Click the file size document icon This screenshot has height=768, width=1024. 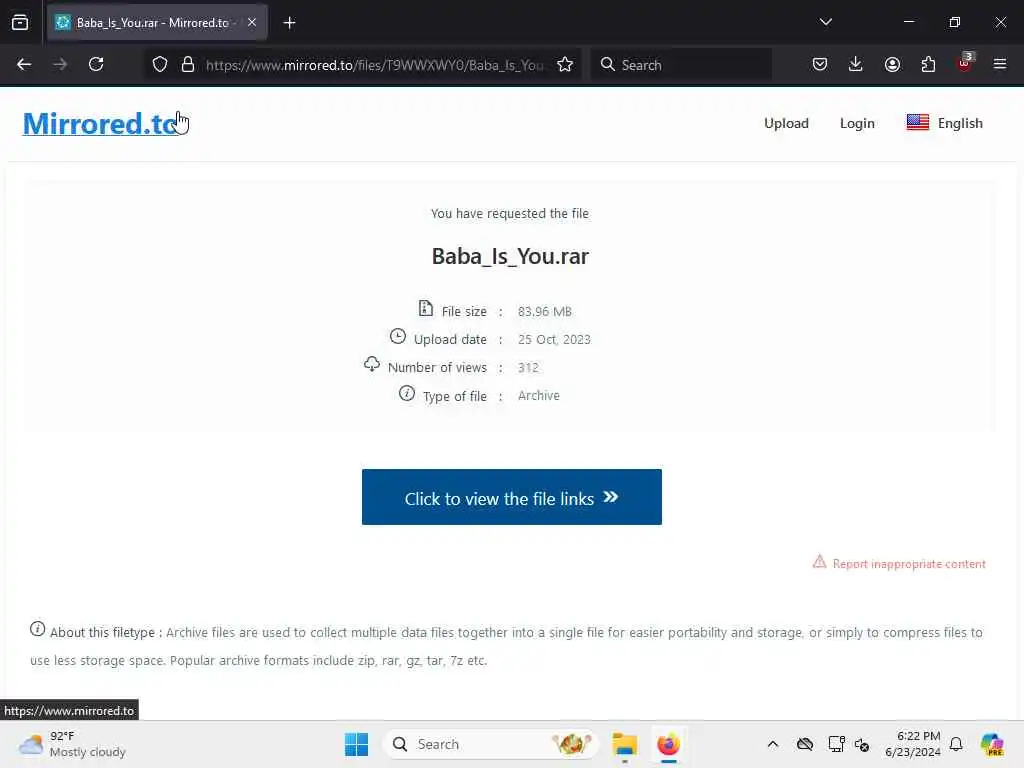point(426,308)
